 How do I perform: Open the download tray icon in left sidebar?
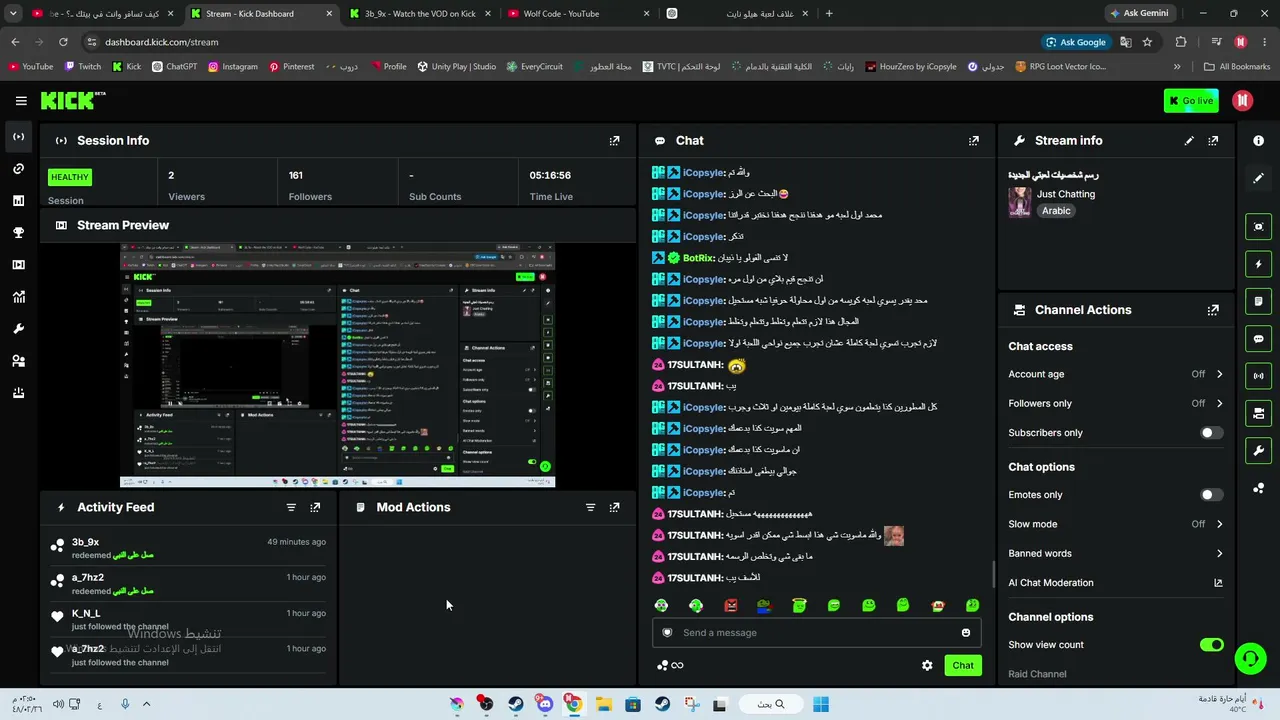18,393
